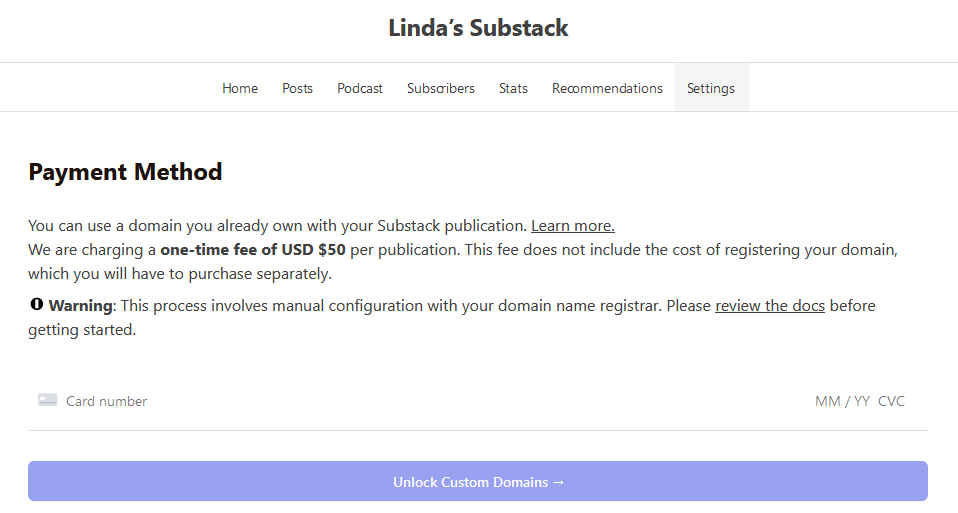Image resolution: width=958 pixels, height=513 pixels.
Task: Open the Stats tab
Action: click(513, 88)
